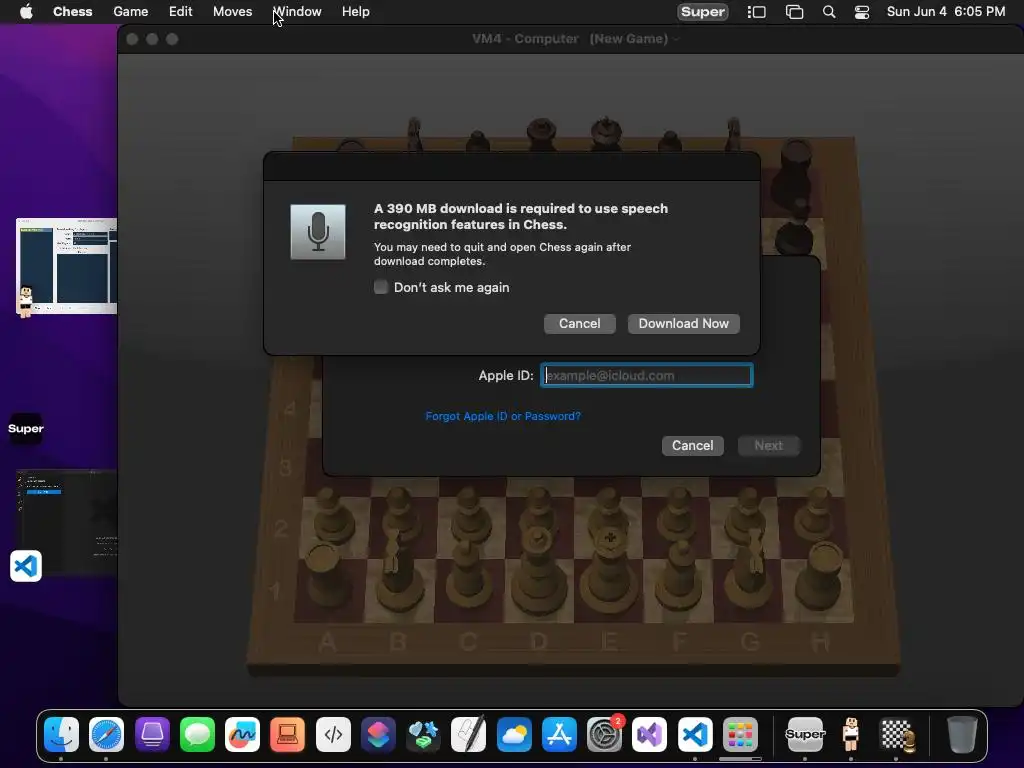Open Freeform from the Dock
This screenshot has width=1024, height=768.
(242, 735)
